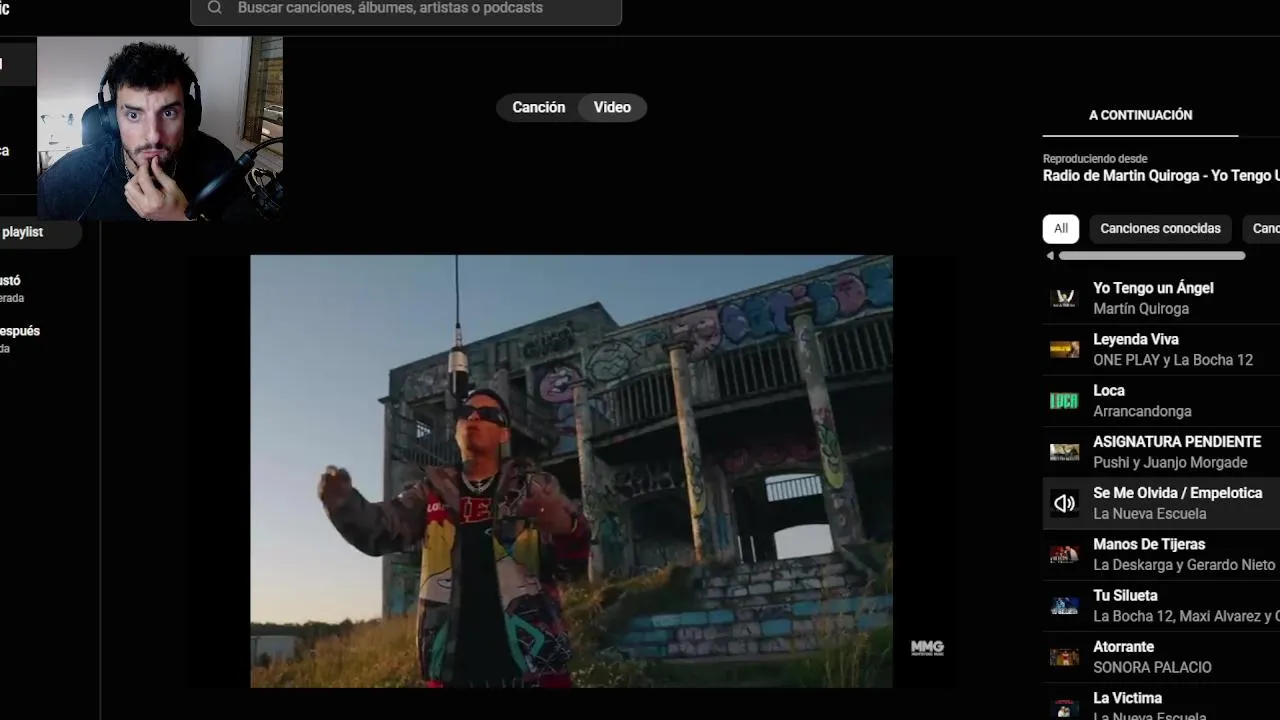1280x720 pixels.
Task: Open artist Pushi y Juanjo Morgade
Action: coord(1170,463)
